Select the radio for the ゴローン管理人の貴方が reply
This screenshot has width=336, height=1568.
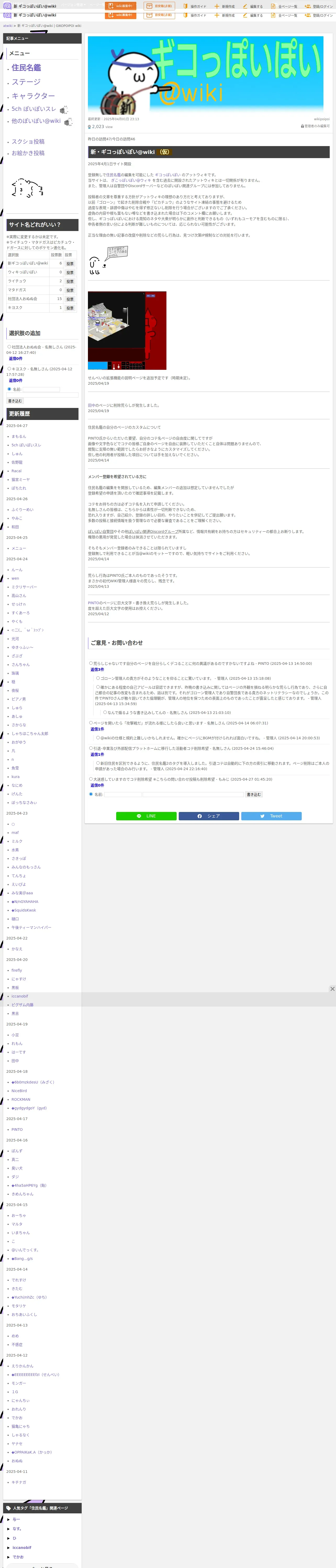click(98, 678)
